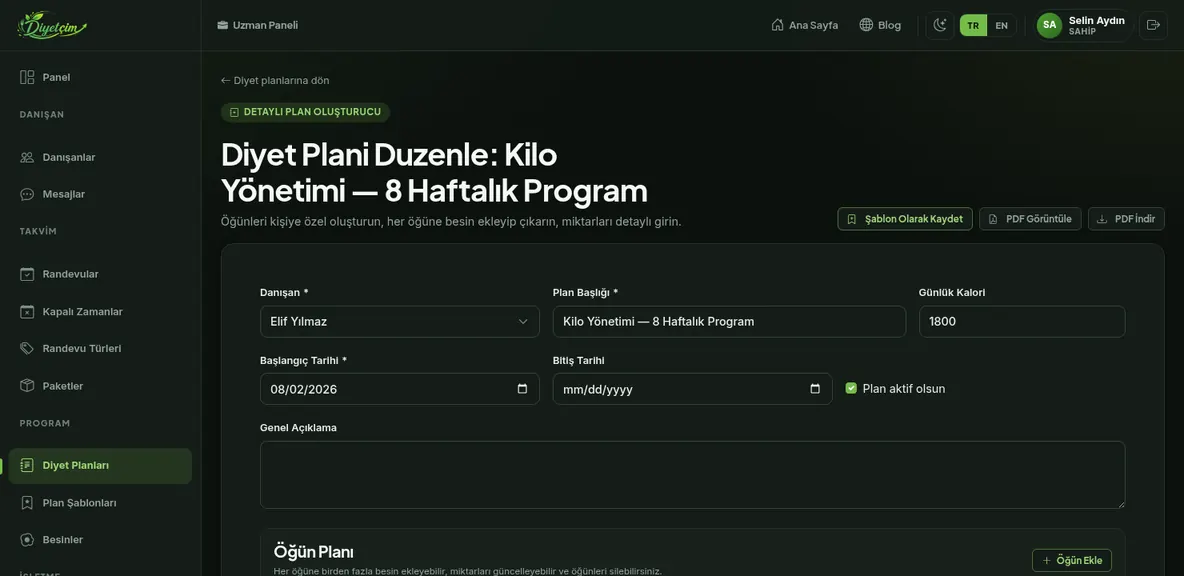The height and width of the screenshot is (576, 1184).
Task: Click the Besinler sidebar icon
Action: [27, 540]
